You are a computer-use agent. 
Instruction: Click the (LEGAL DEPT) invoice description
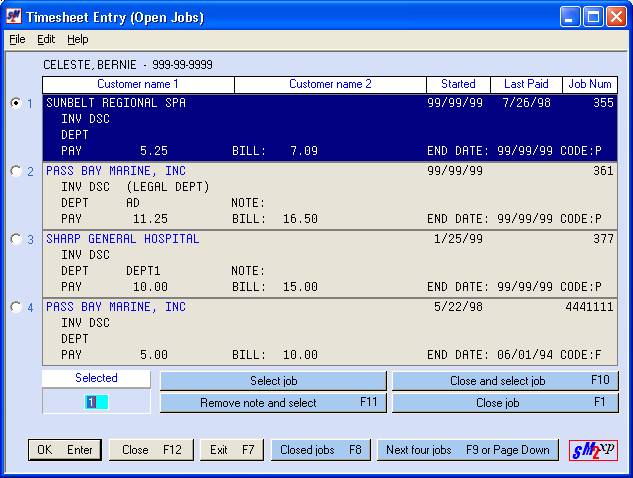click(168, 187)
